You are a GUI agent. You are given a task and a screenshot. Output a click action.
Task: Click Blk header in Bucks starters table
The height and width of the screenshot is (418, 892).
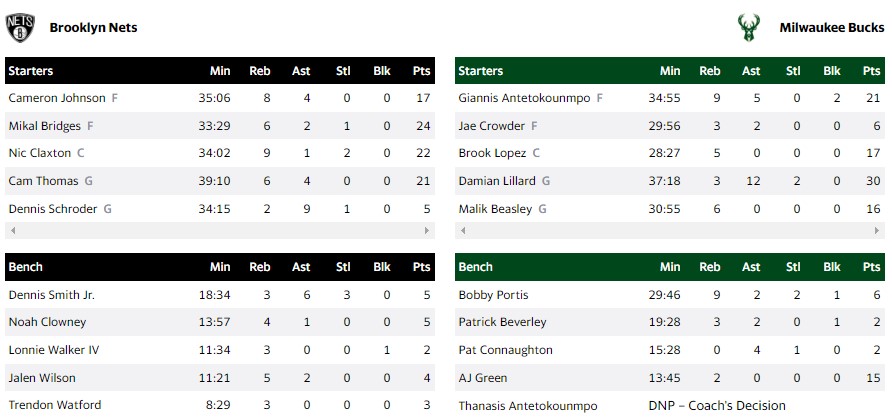click(x=831, y=71)
